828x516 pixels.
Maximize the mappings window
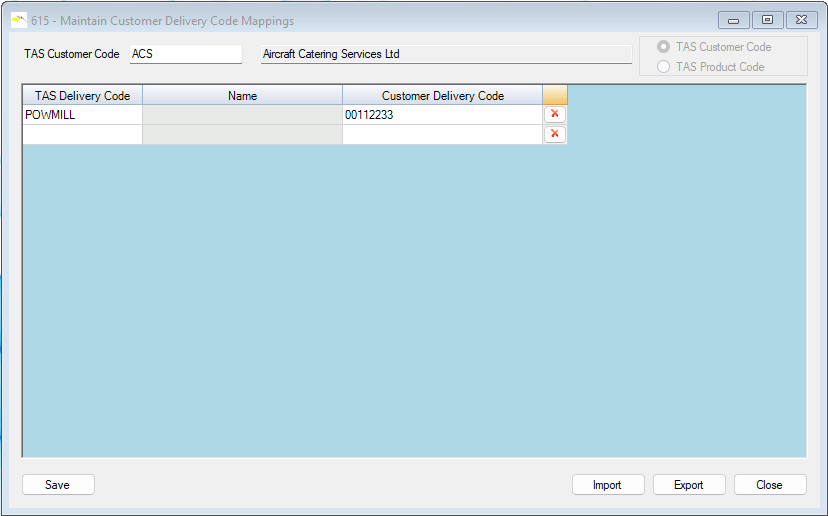768,20
